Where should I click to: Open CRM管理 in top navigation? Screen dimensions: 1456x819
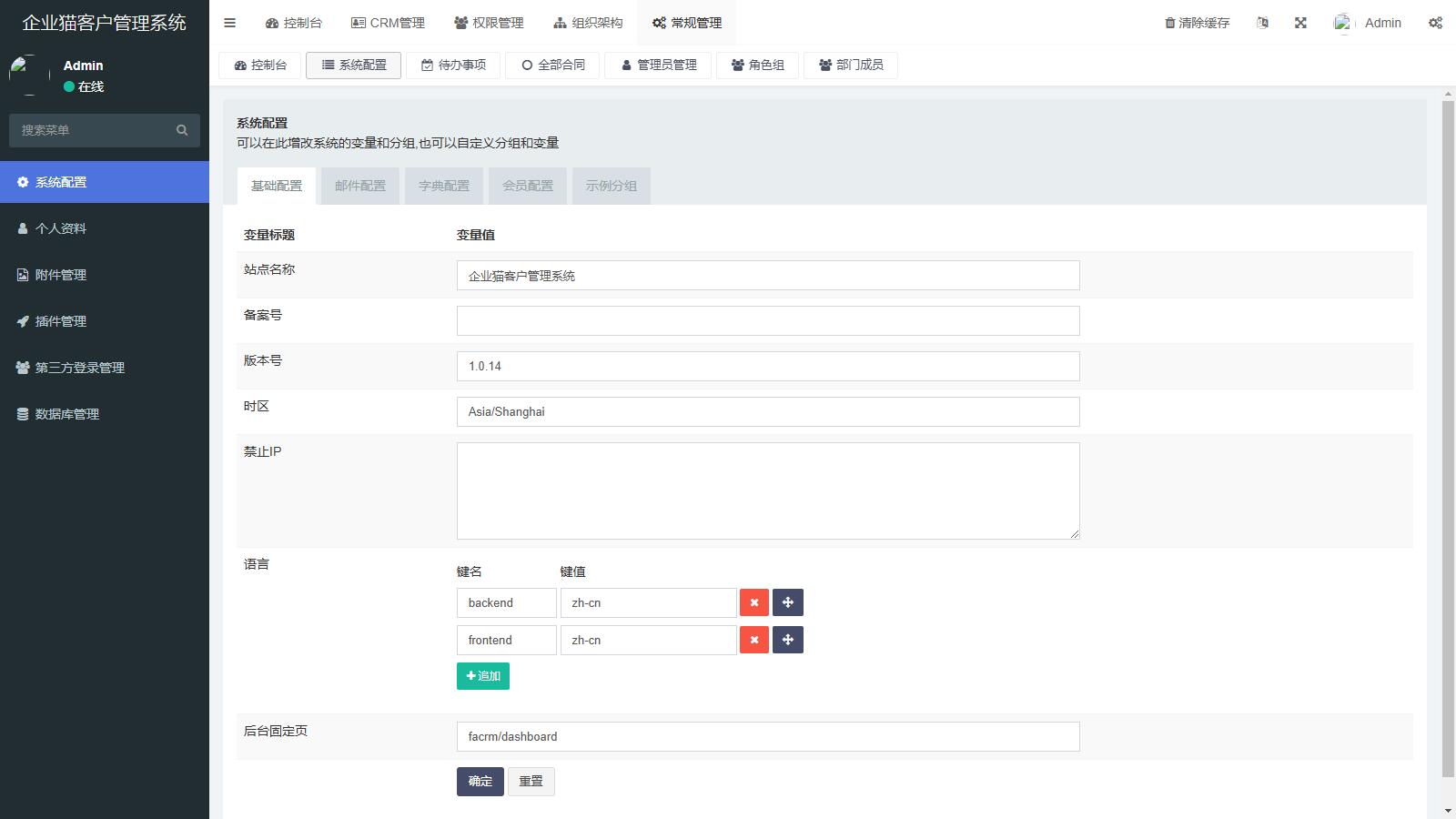point(388,23)
